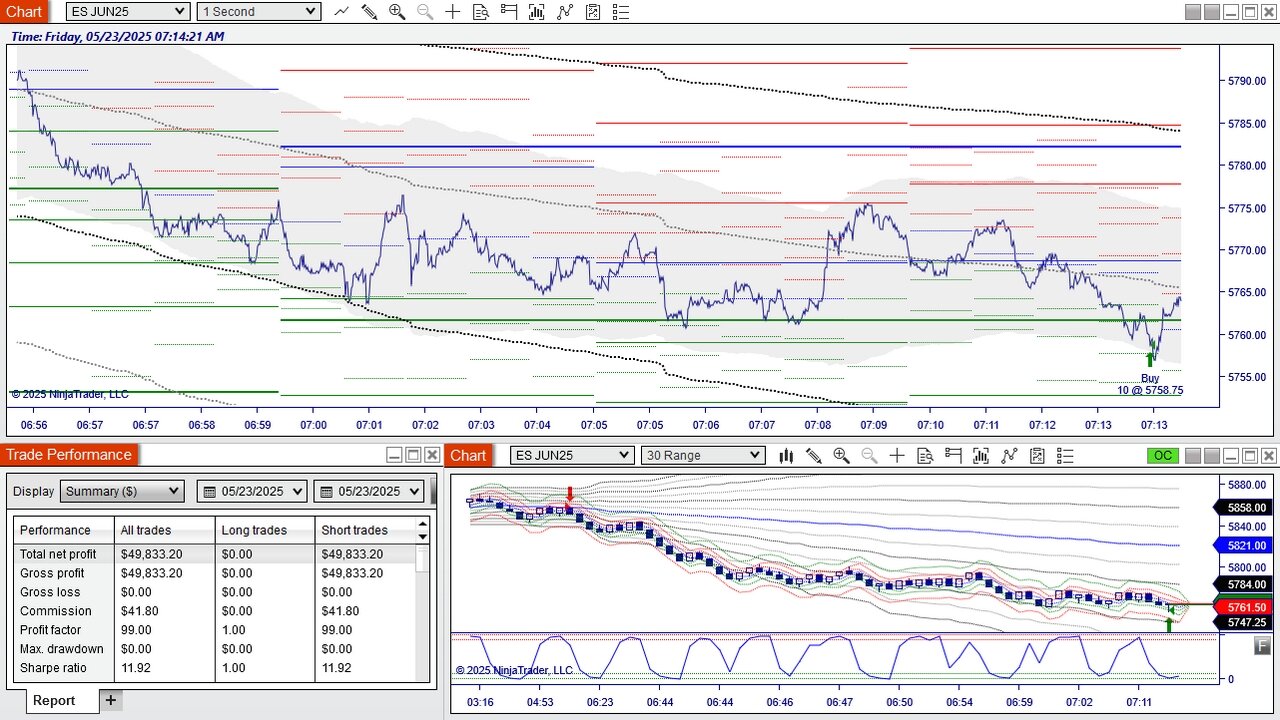Click the Performance column header
The image size is (1280, 720).
[64, 530]
